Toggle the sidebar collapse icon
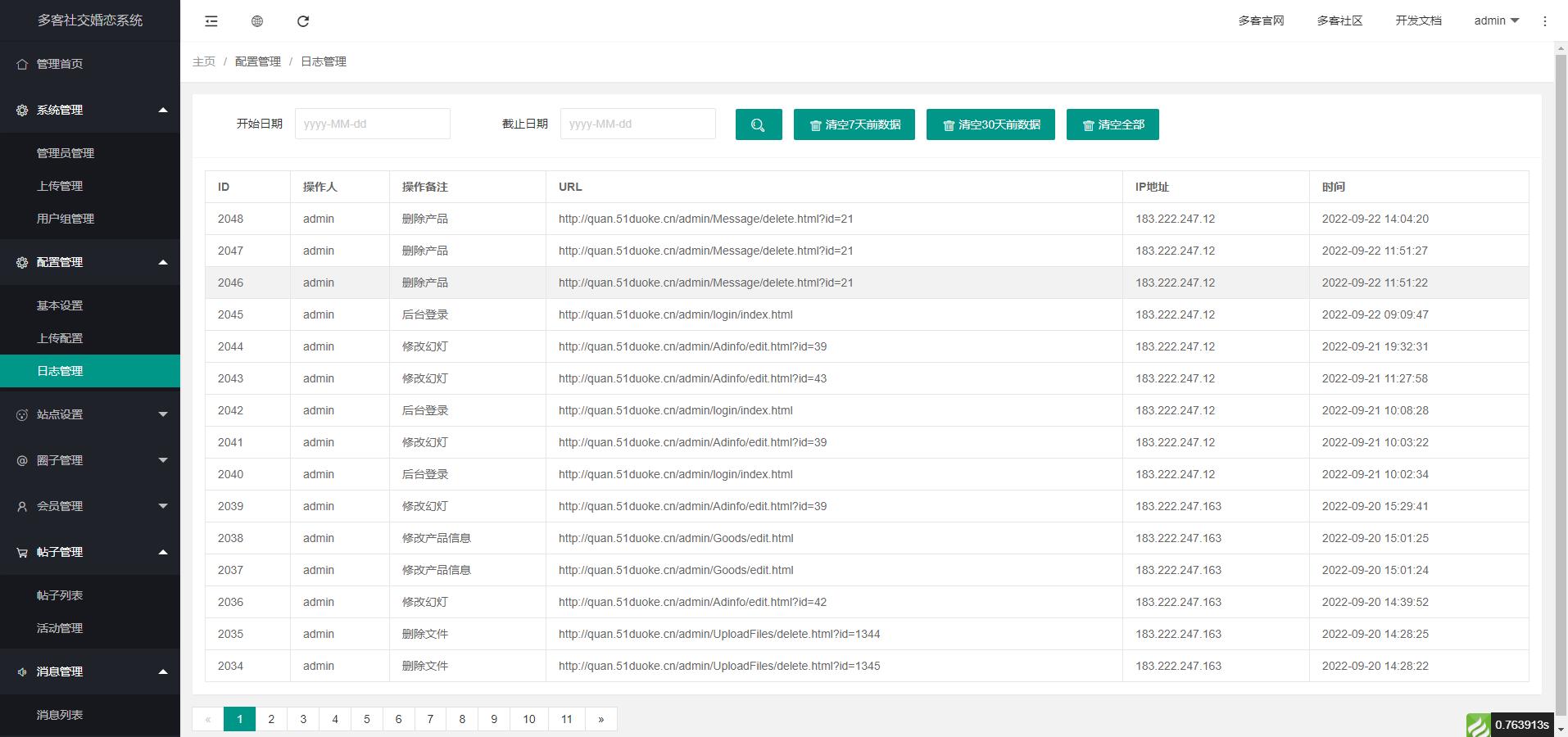Screen dimensions: 1568x737 (x=211, y=21)
